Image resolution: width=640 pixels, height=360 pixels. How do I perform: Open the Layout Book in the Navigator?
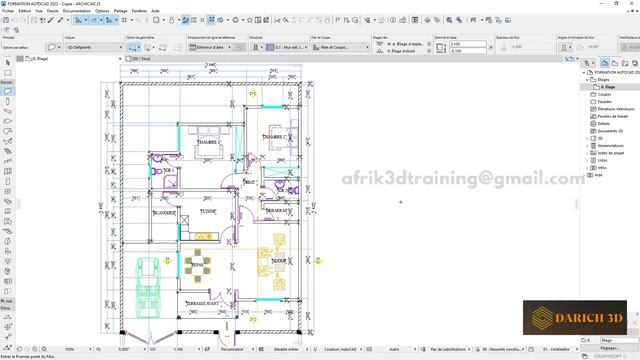[x=624, y=63]
